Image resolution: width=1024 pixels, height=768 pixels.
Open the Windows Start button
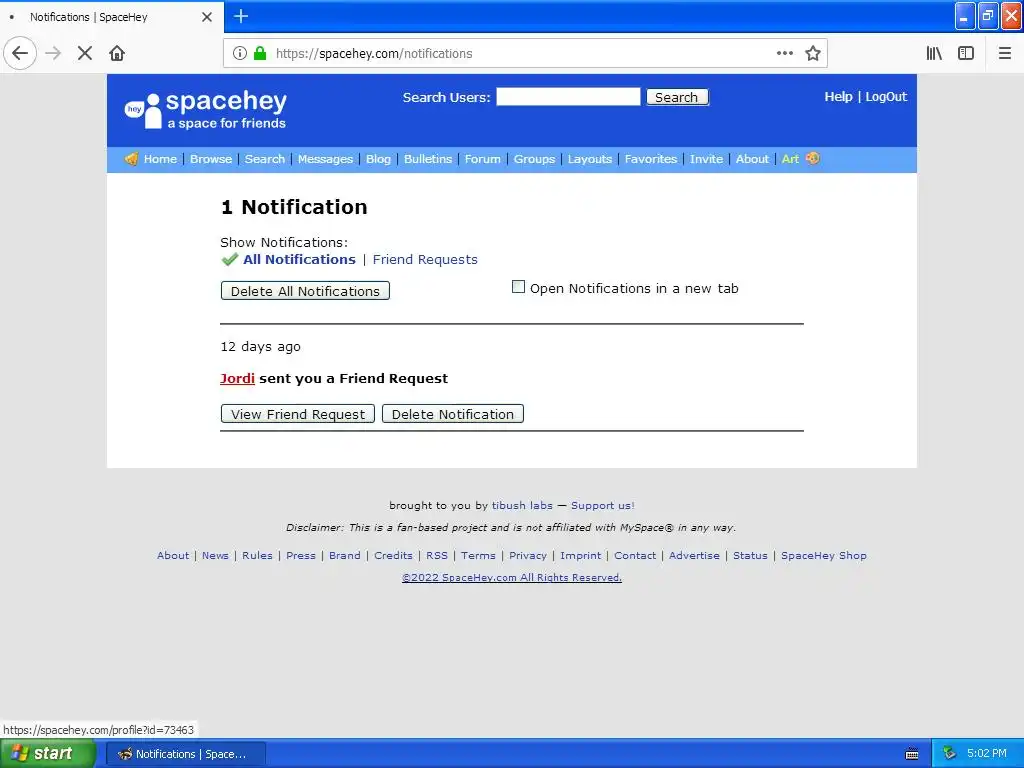47,754
